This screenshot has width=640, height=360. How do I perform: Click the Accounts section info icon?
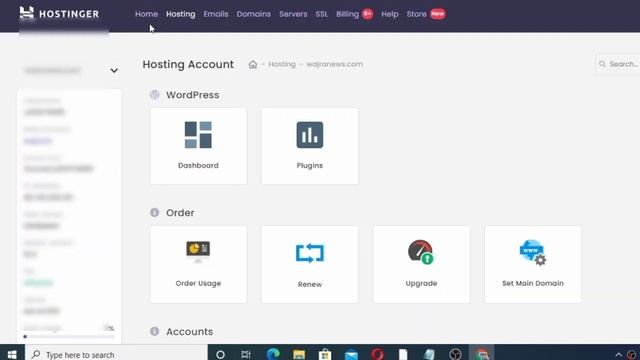pos(155,331)
